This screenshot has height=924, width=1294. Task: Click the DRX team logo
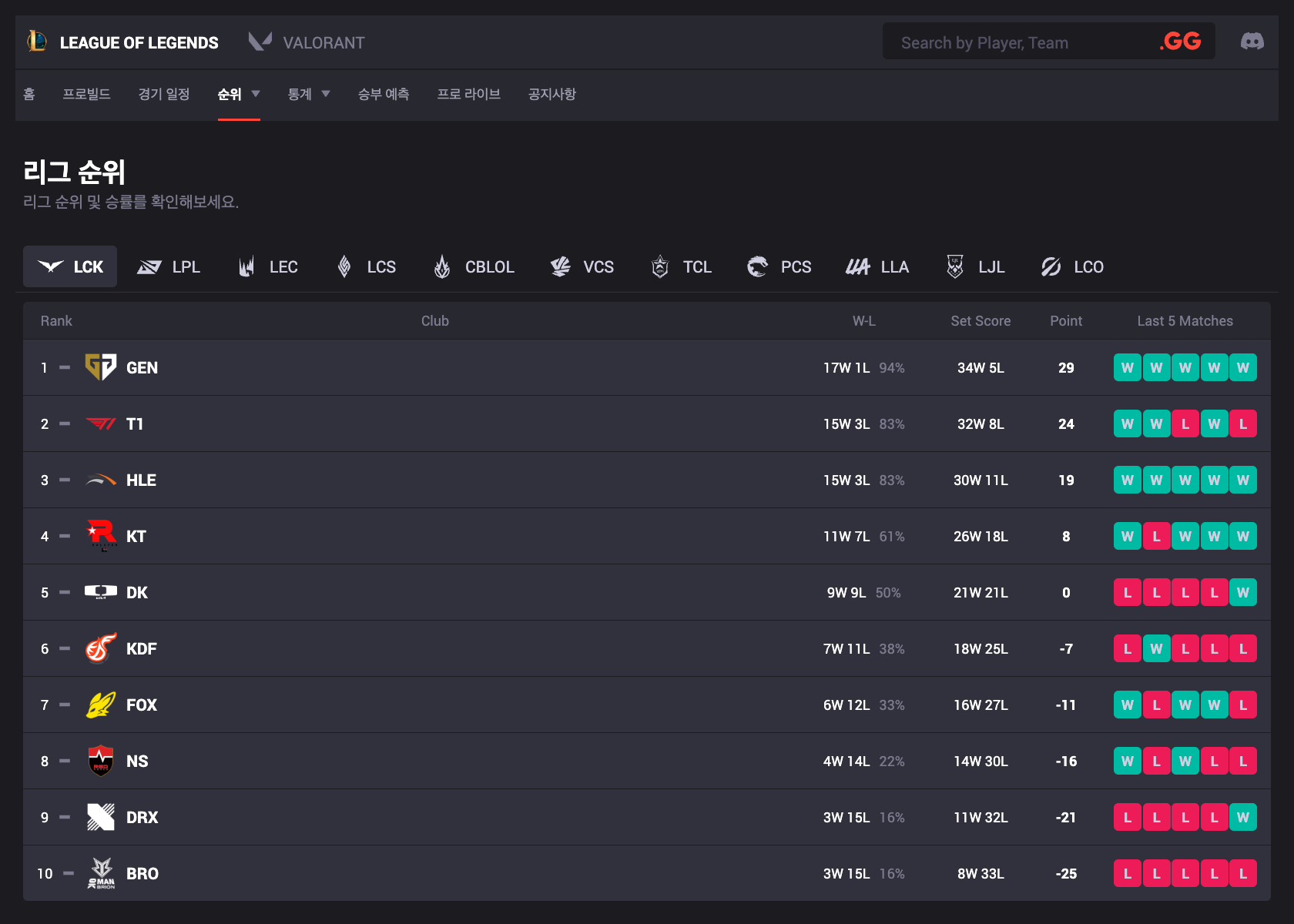pos(101,817)
